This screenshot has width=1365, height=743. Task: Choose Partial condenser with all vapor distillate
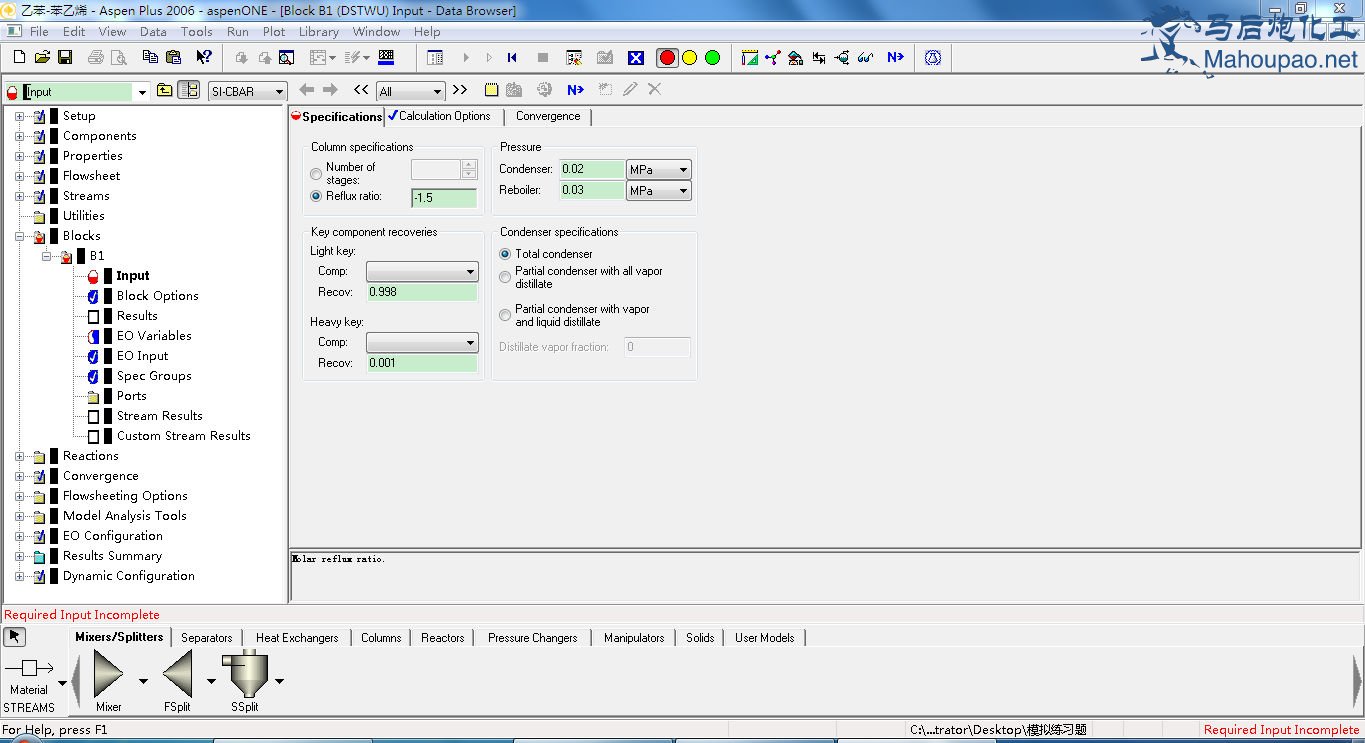tap(505, 277)
